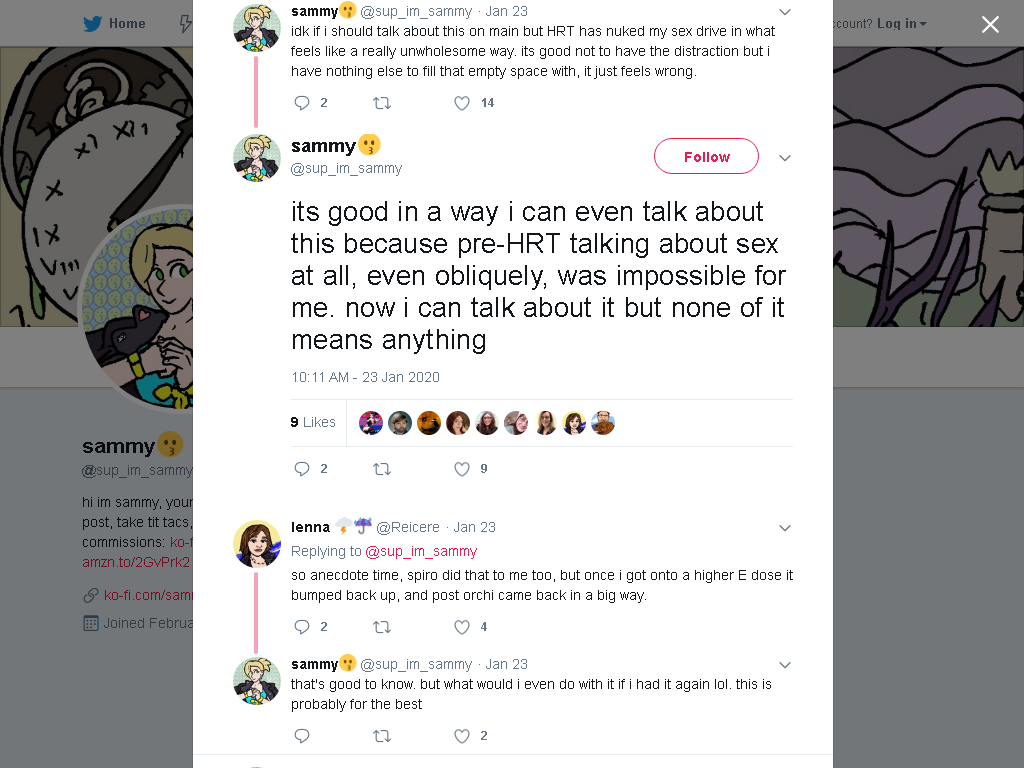1024x768 pixels.
Task: Open lenna's profile avatar
Action: click(x=257, y=544)
